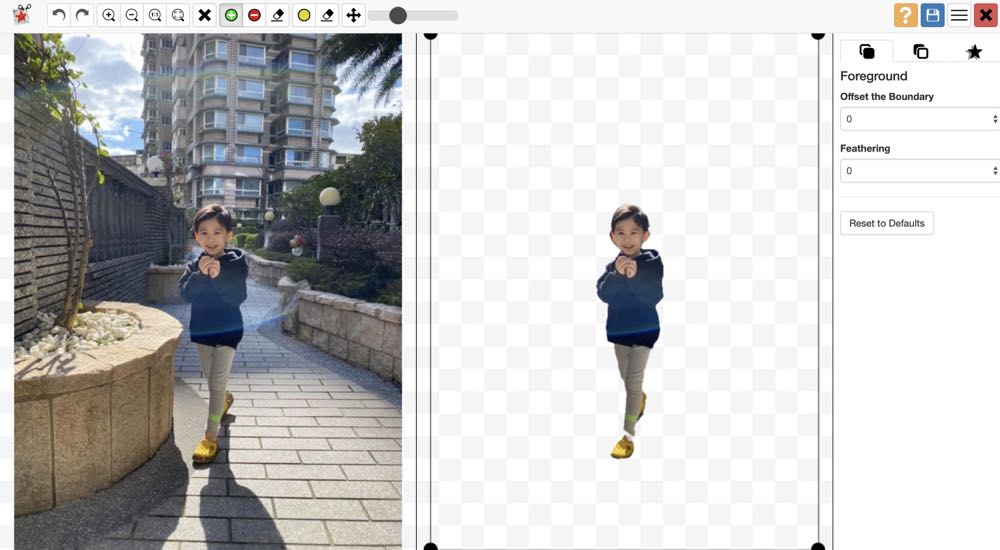1000x550 pixels.
Task: Step the Offset the Boundary value
Action: [995, 119]
